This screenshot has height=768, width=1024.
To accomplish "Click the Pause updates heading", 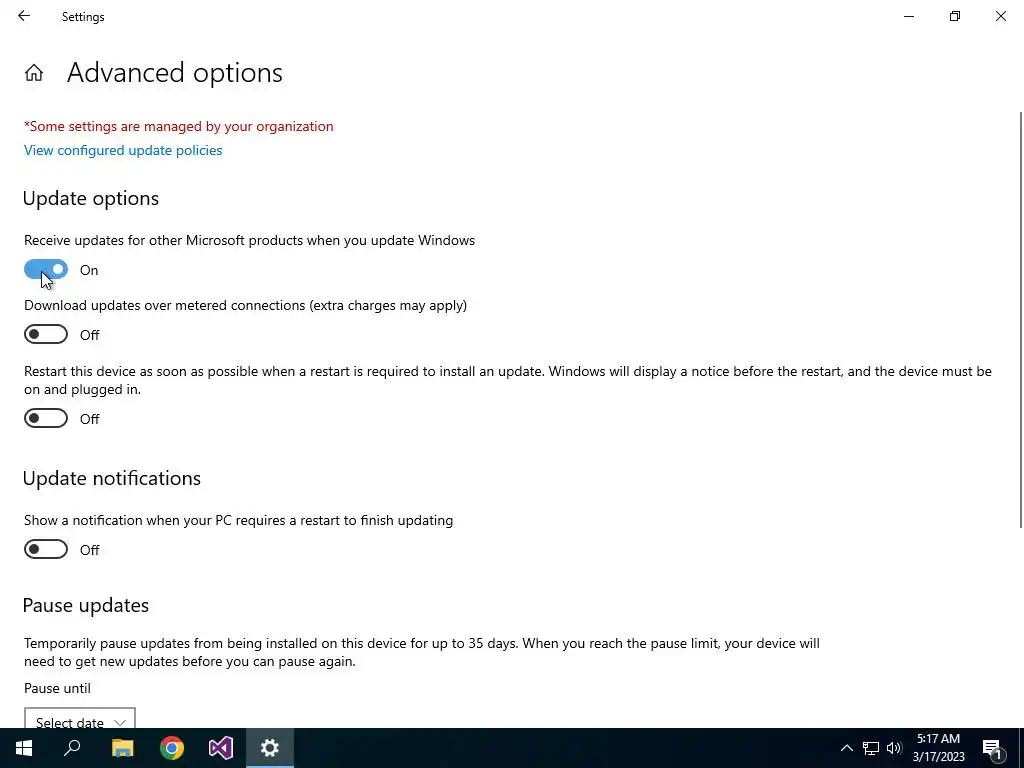I will (x=86, y=605).
